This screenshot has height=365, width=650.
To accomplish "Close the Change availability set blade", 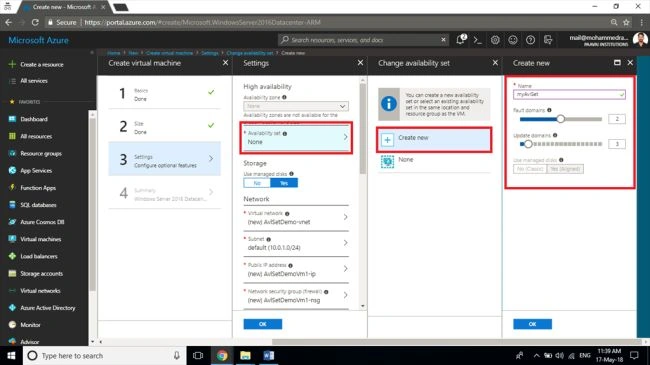I will pyautogui.click(x=495, y=63).
